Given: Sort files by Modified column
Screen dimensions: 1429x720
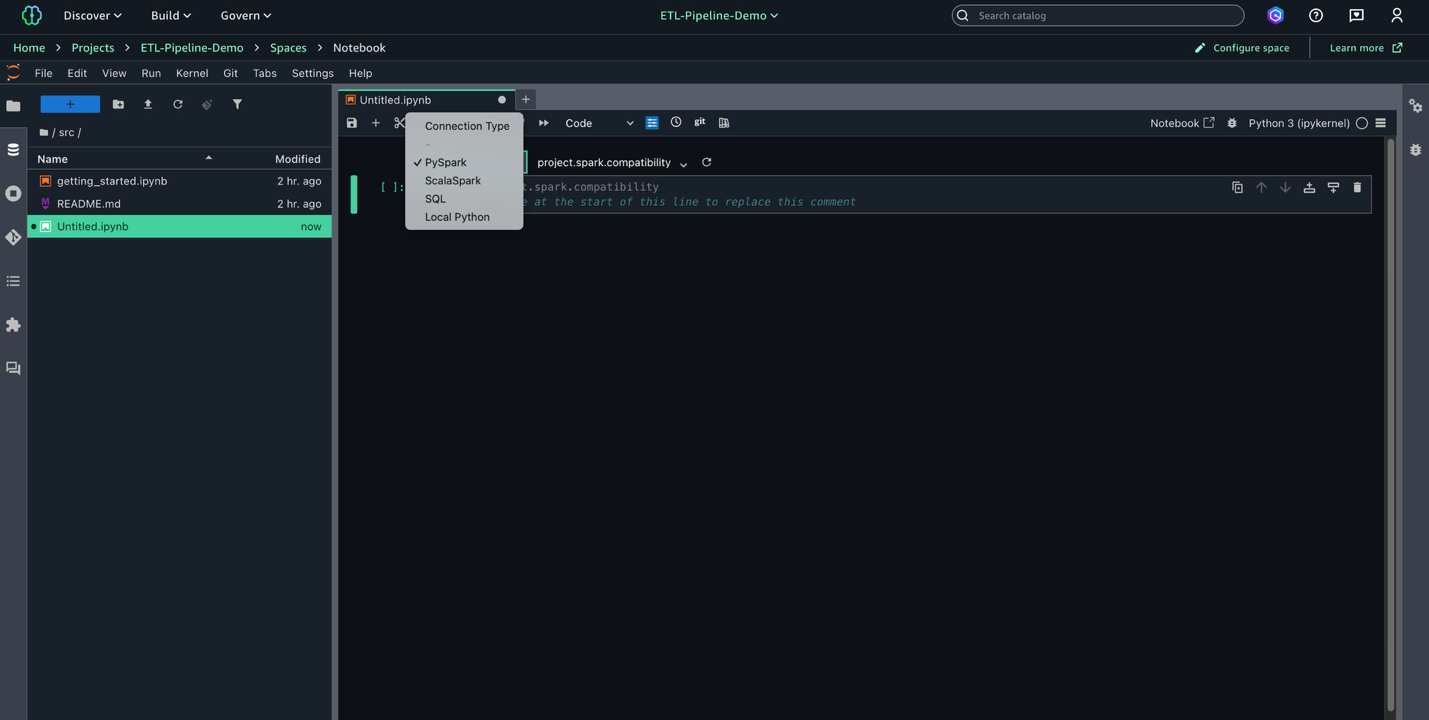Looking at the screenshot, I should pyautogui.click(x=298, y=159).
